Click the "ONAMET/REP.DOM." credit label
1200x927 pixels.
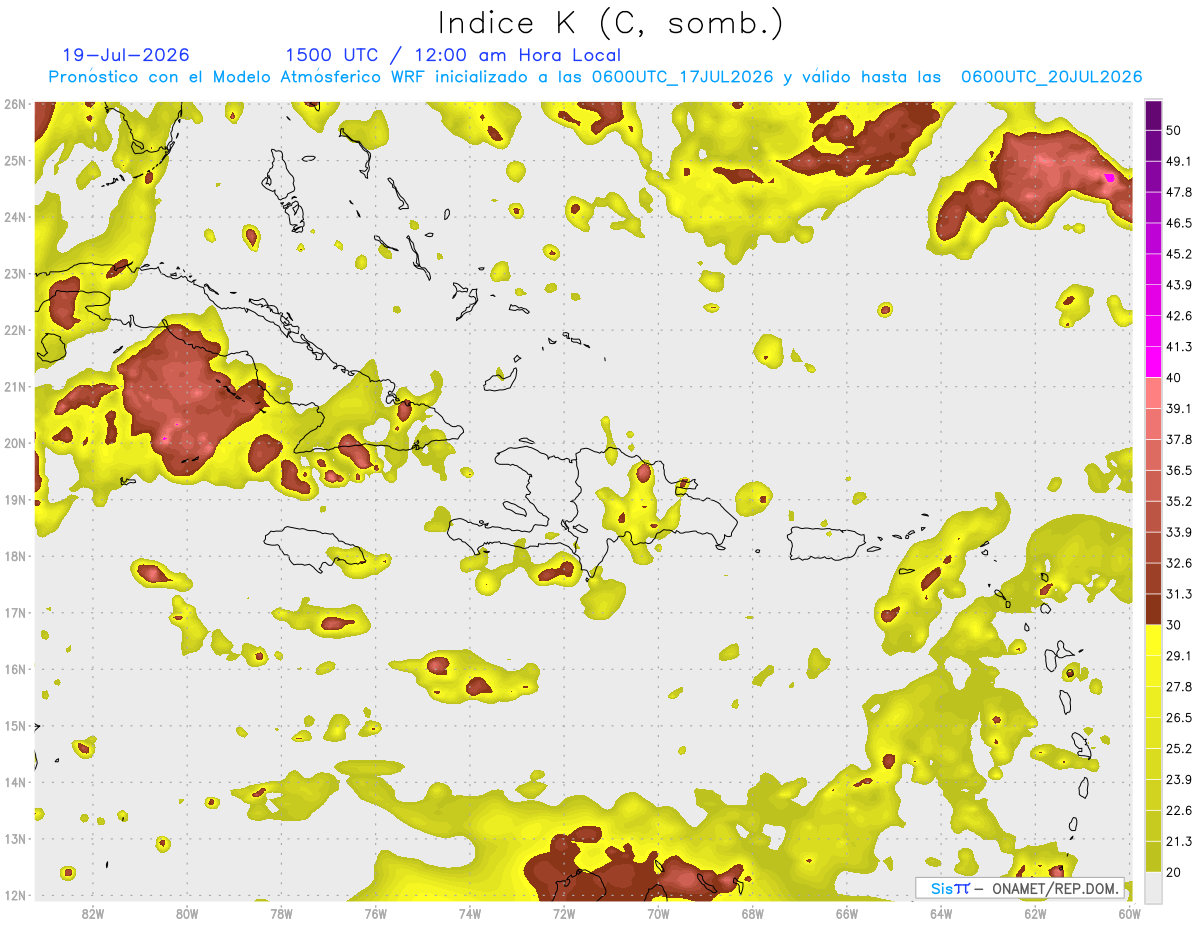1053,888
